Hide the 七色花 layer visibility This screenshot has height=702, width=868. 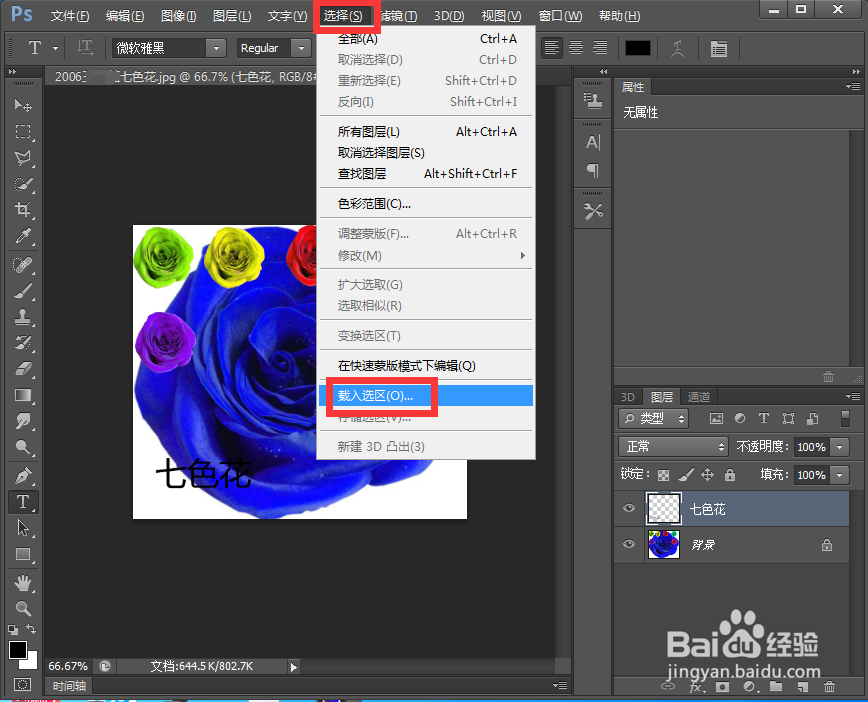(628, 509)
